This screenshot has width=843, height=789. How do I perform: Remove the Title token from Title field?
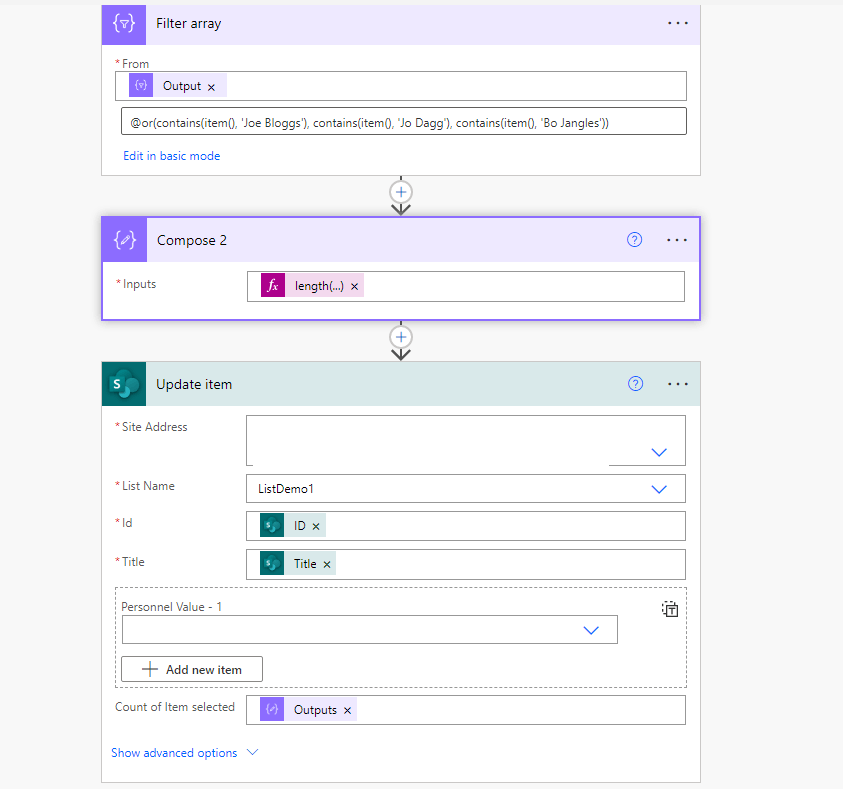(327, 564)
